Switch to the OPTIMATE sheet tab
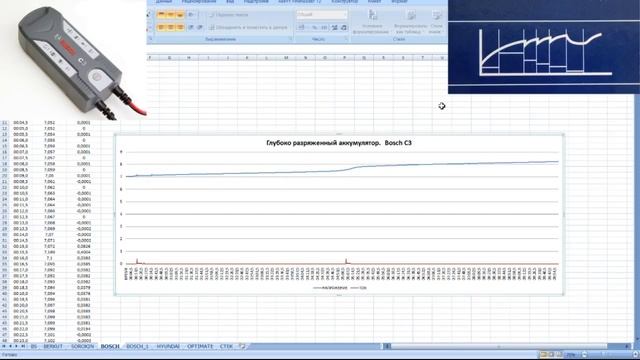 200,346
